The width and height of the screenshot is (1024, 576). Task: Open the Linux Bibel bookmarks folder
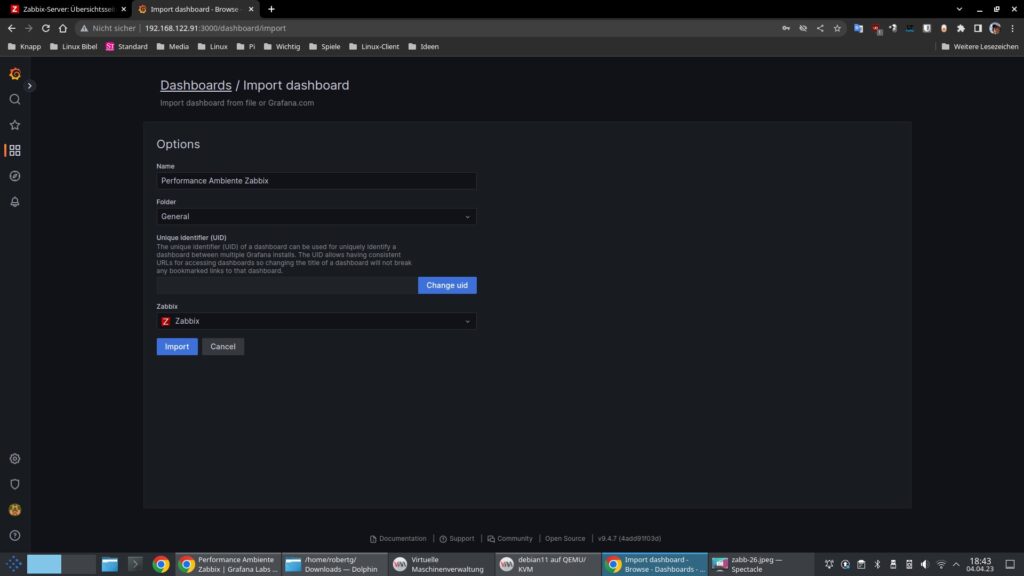click(x=73, y=46)
